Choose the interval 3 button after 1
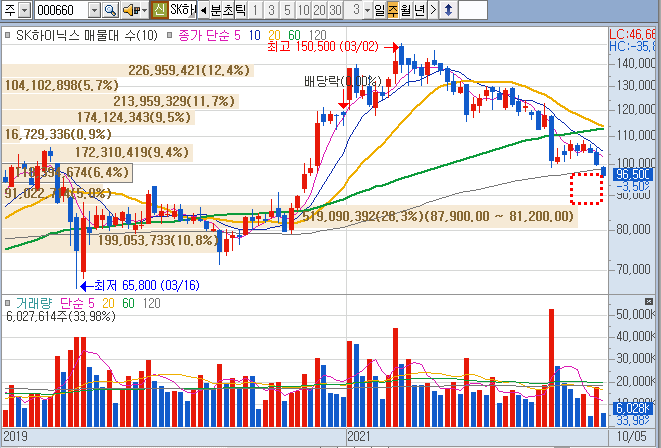Screen dimensions: 661x448 [x=271, y=10]
